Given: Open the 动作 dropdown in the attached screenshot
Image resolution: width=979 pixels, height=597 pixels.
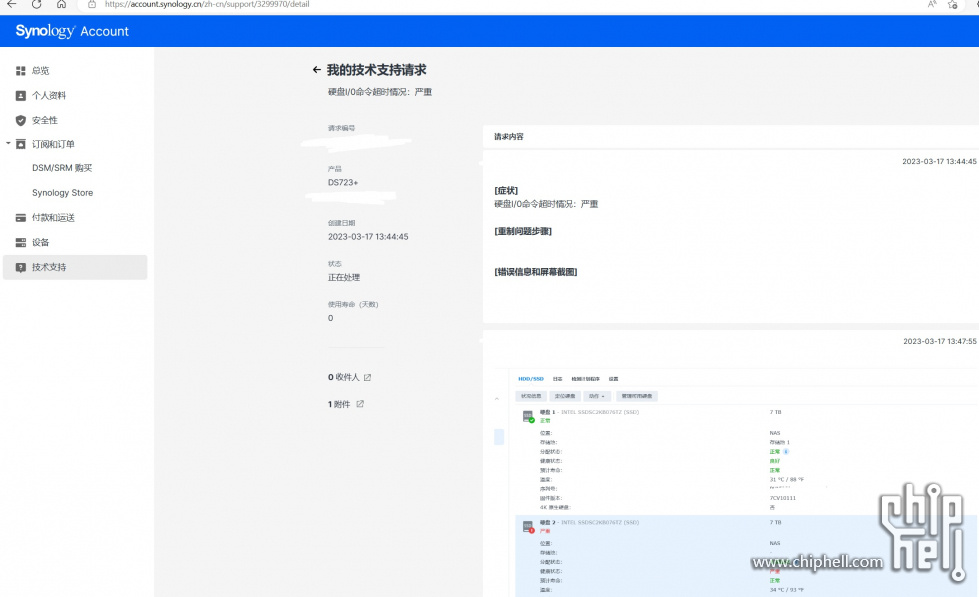Looking at the screenshot, I should point(596,396).
